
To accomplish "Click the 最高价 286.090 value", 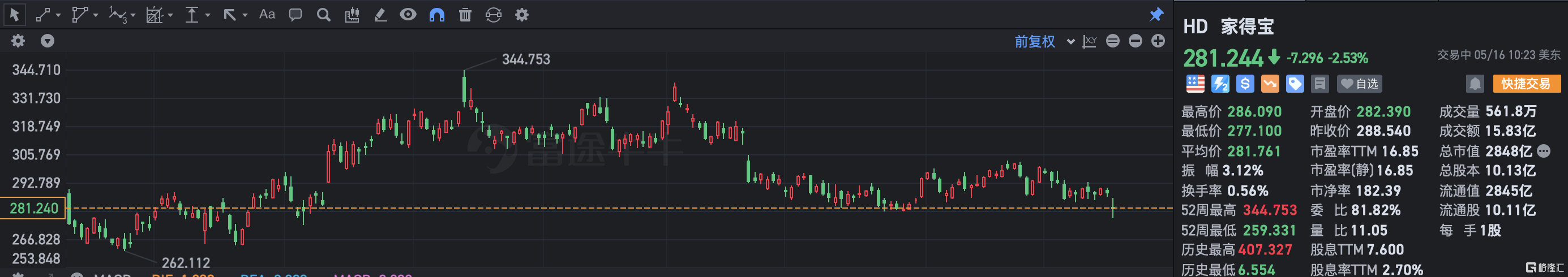I will [x=1254, y=111].
